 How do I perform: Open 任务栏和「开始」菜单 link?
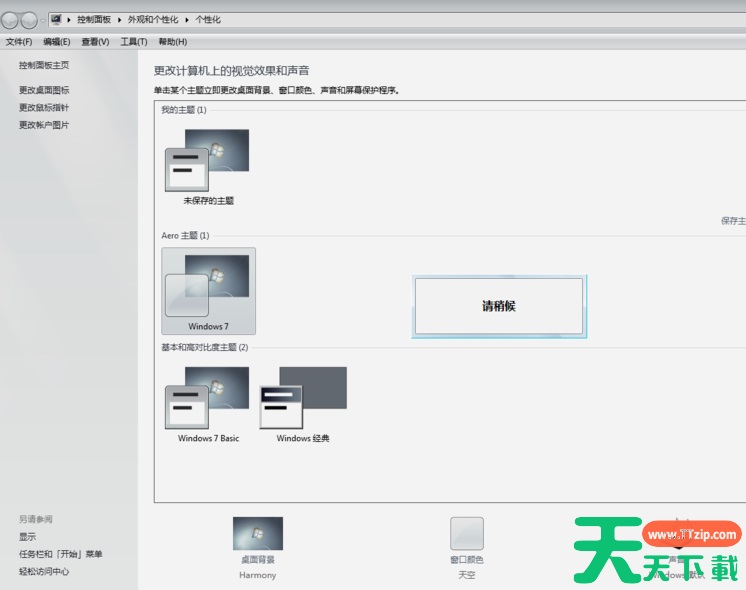tap(60, 554)
